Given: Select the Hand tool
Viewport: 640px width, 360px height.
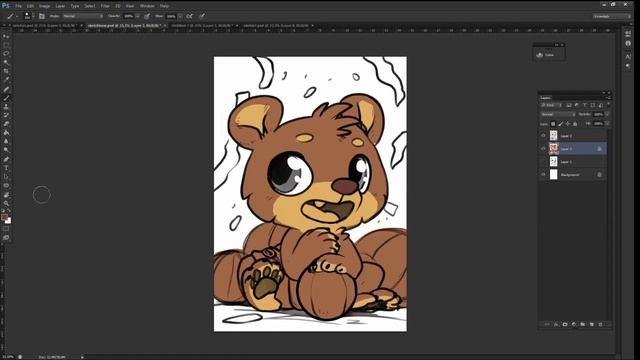Looking at the screenshot, I should coord(6,194).
